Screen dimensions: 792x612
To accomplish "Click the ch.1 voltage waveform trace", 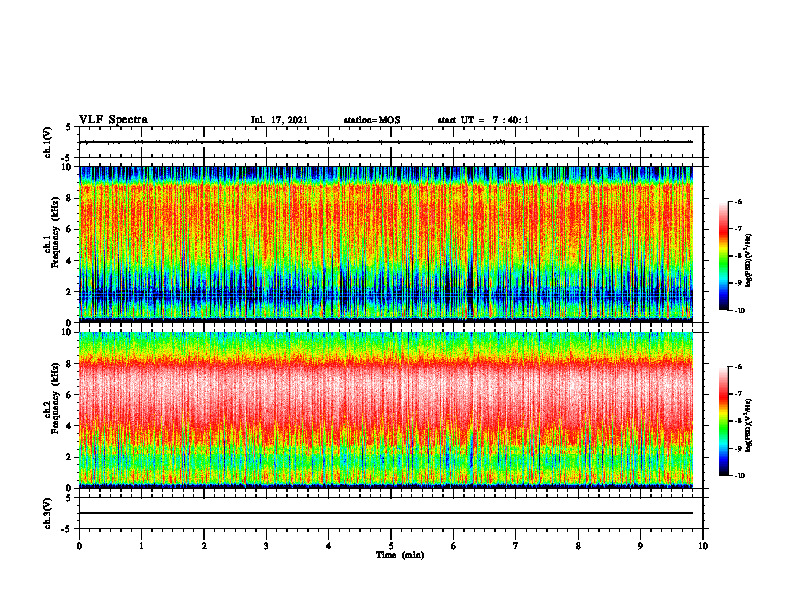I will (x=386, y=142).
